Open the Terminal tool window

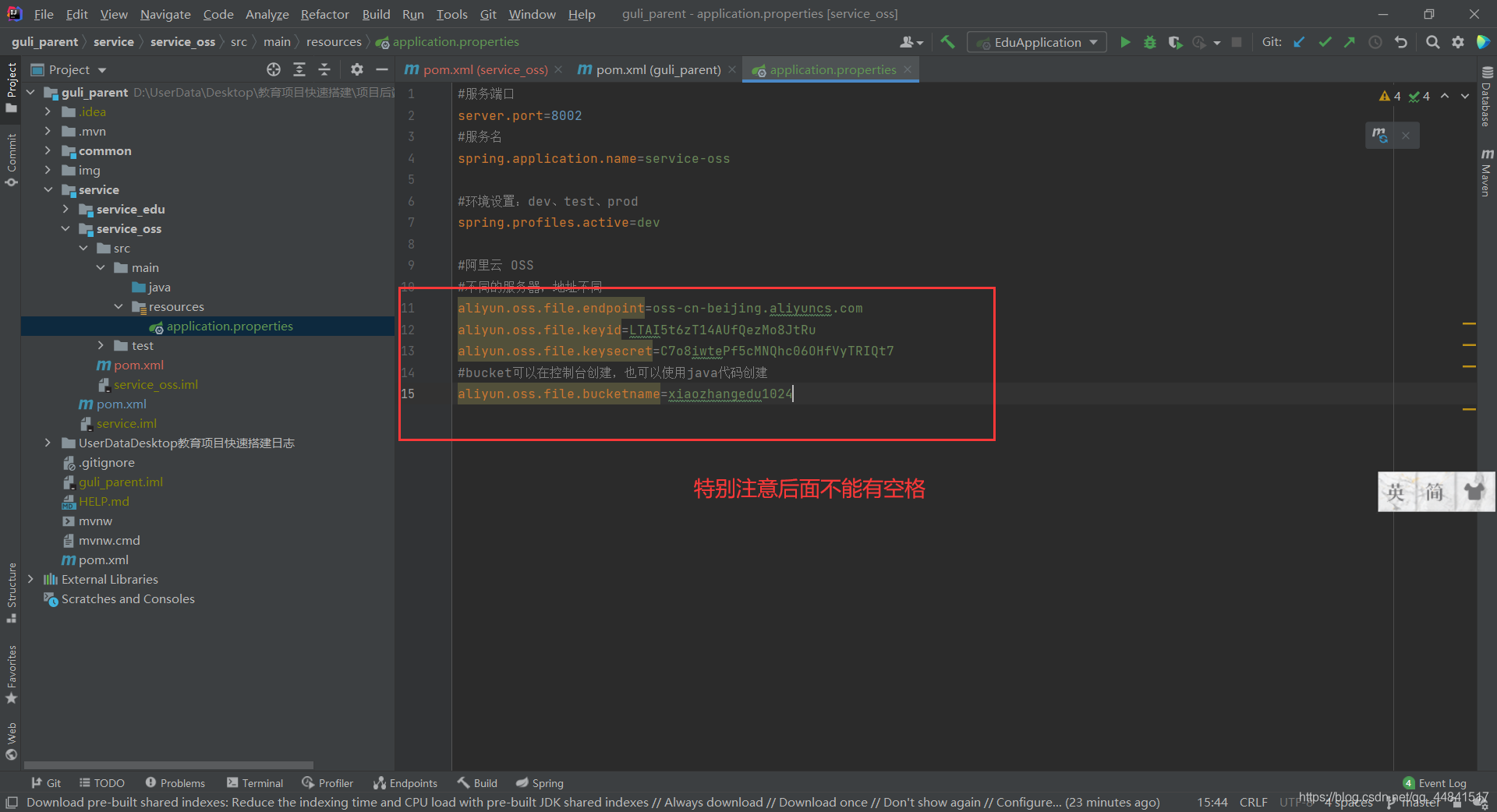coord(255,783)
